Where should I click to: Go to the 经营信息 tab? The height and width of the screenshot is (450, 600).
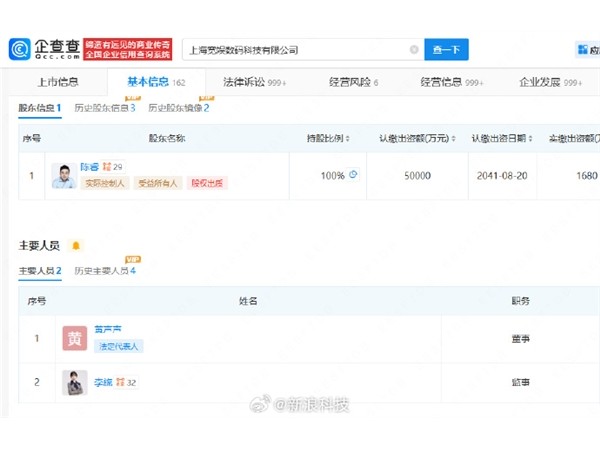point(452,82)
